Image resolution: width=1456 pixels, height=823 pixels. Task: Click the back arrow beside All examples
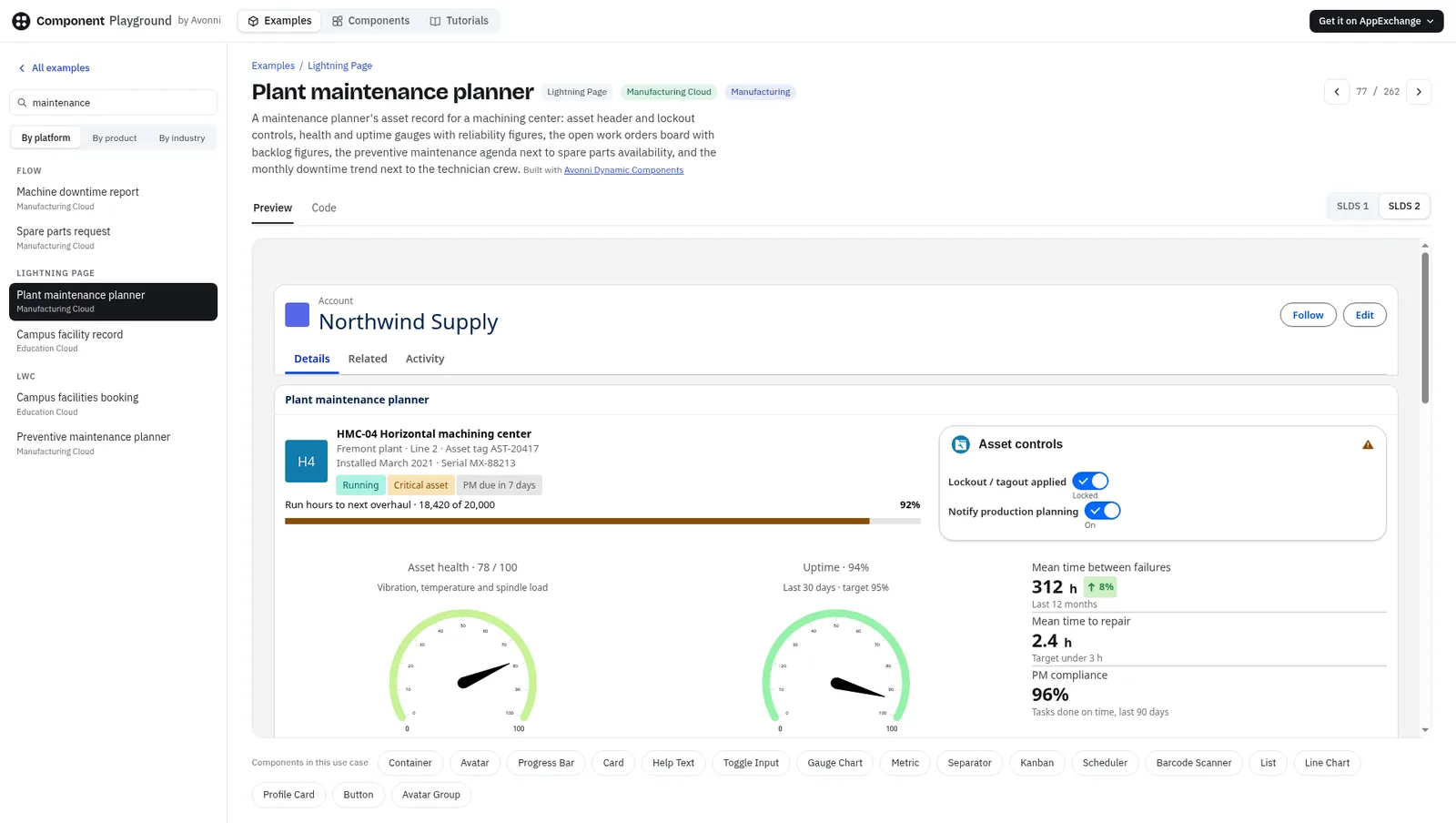(x=22, y=68)
